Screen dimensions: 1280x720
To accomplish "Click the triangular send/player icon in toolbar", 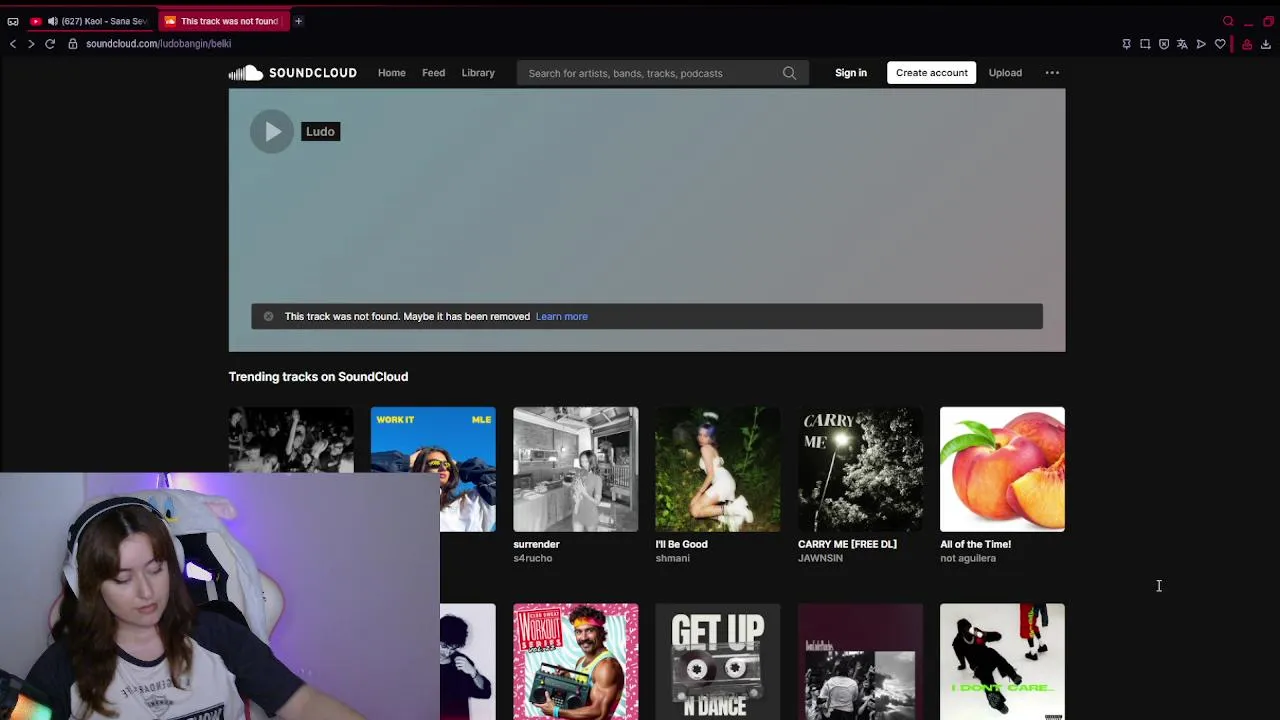I will coord(1201,44).
